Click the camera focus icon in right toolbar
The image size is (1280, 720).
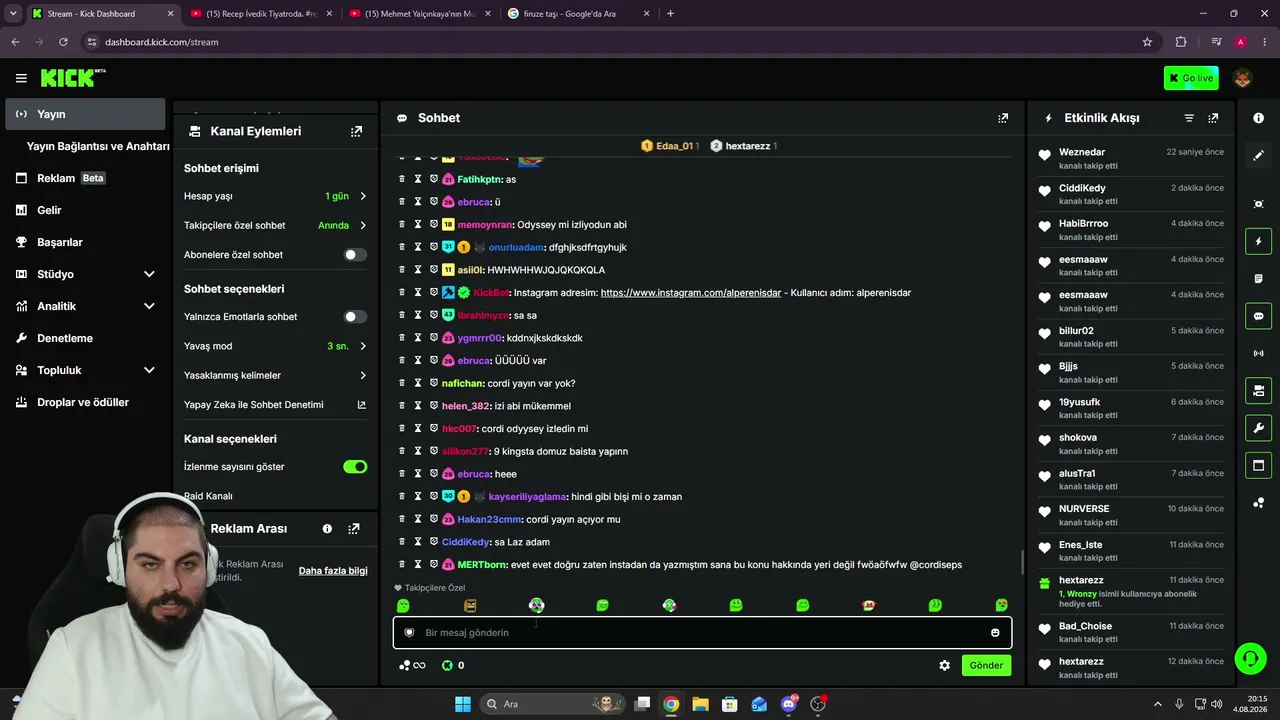coord(1258,204)
